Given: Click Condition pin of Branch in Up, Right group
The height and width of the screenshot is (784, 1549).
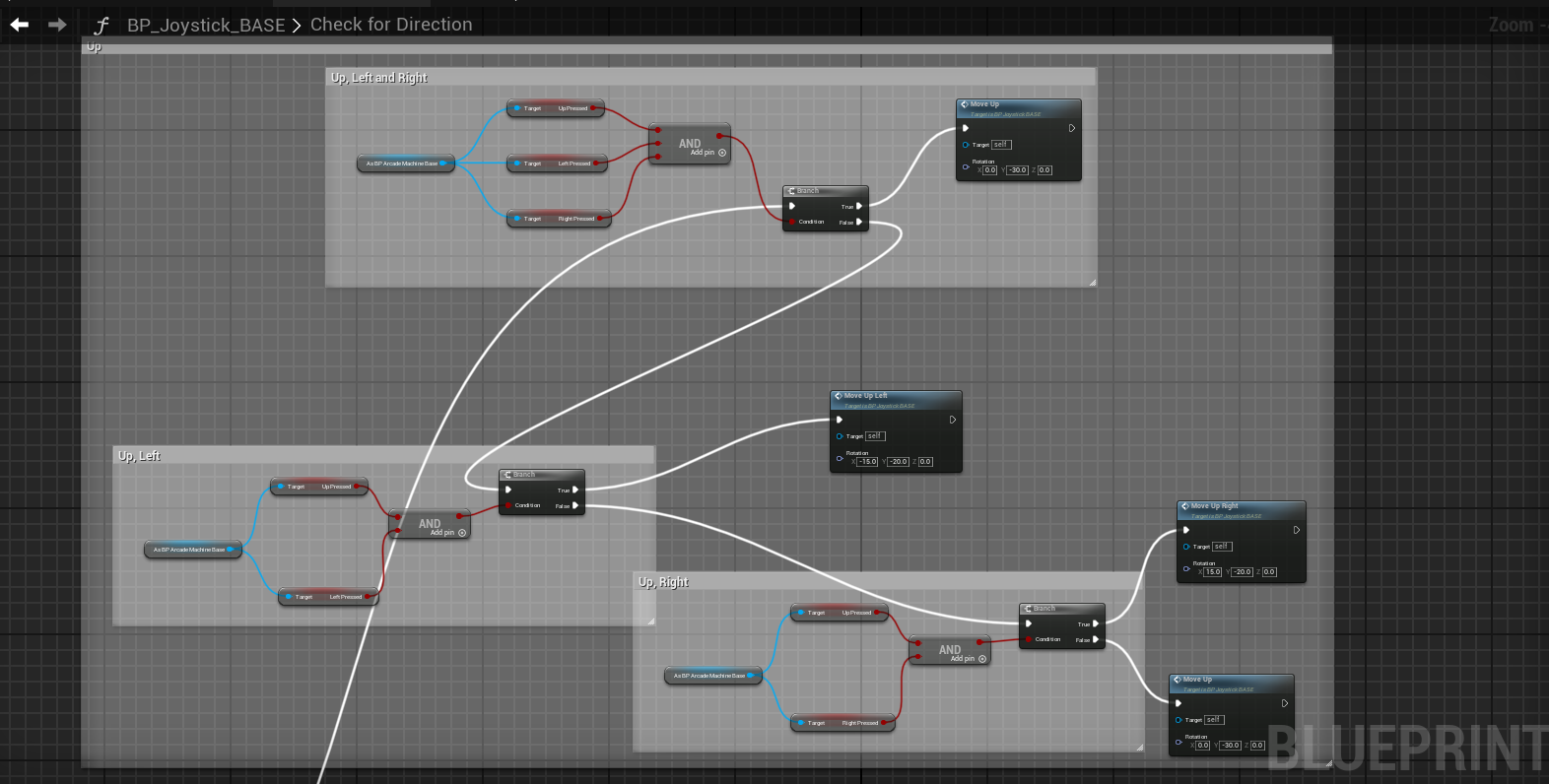Looking at the screenshot, I should (x=1029, y=639).
